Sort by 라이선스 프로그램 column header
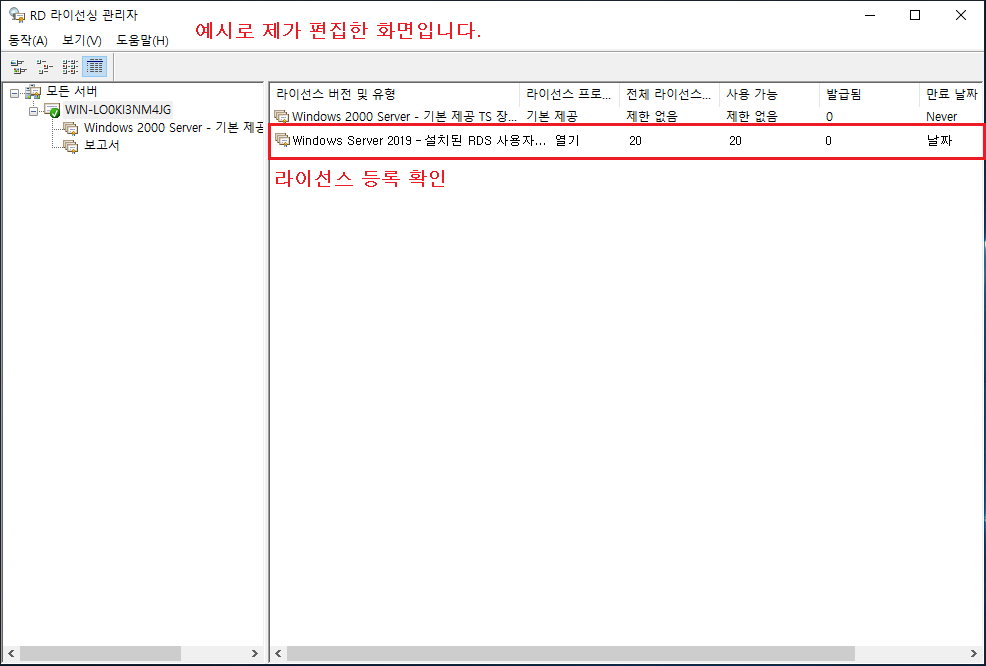 click(570, 94)
